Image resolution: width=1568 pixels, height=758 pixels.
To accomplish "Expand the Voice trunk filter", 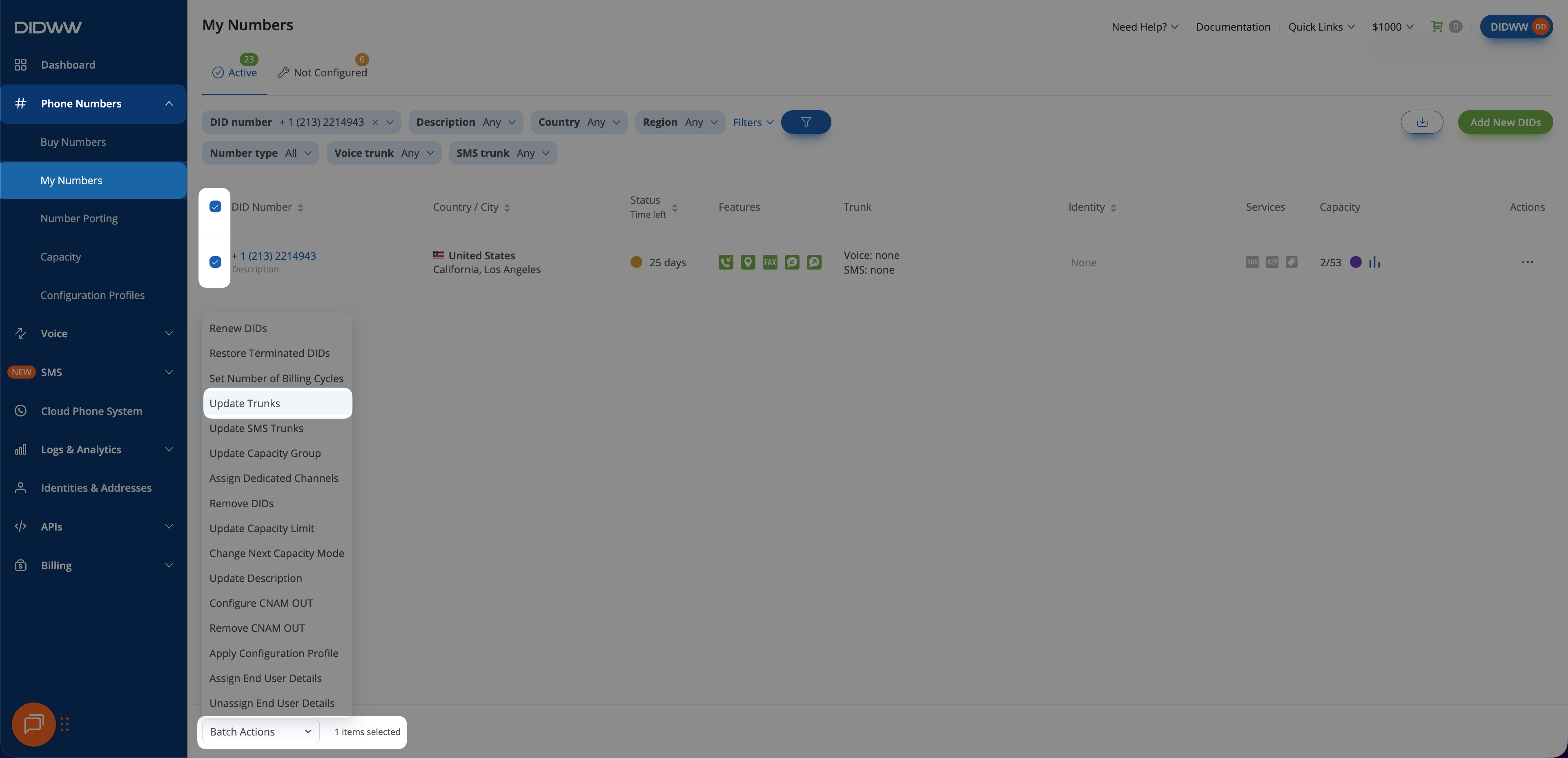I will coord(383,154).
